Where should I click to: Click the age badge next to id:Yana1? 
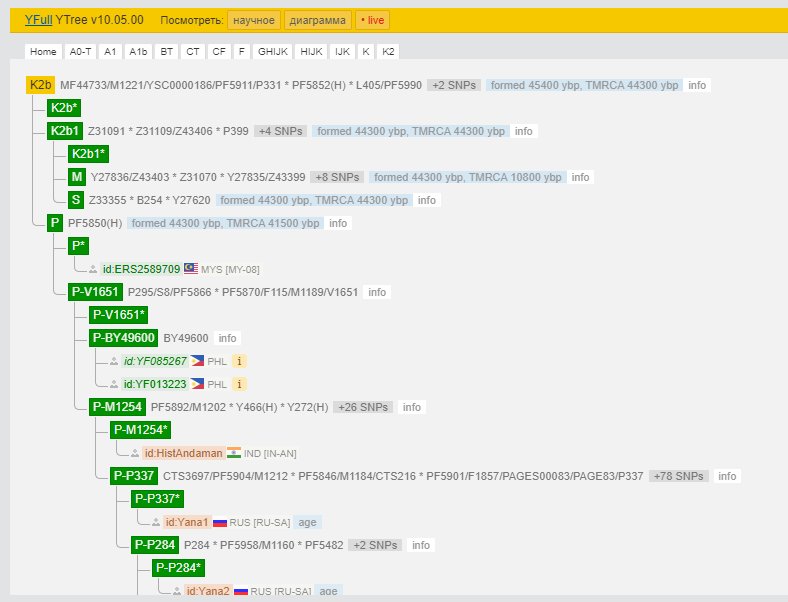[307, 523]
